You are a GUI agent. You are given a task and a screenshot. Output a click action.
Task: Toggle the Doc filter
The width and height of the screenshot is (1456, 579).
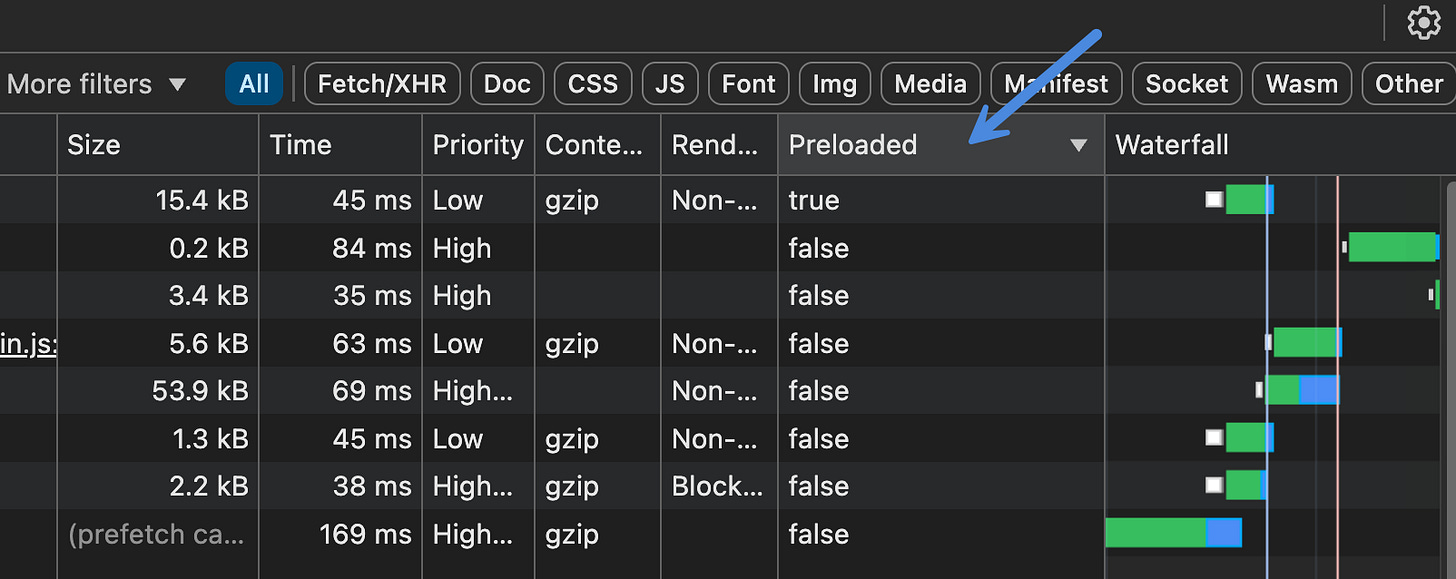pyautogui.click(x=507, y=84)
